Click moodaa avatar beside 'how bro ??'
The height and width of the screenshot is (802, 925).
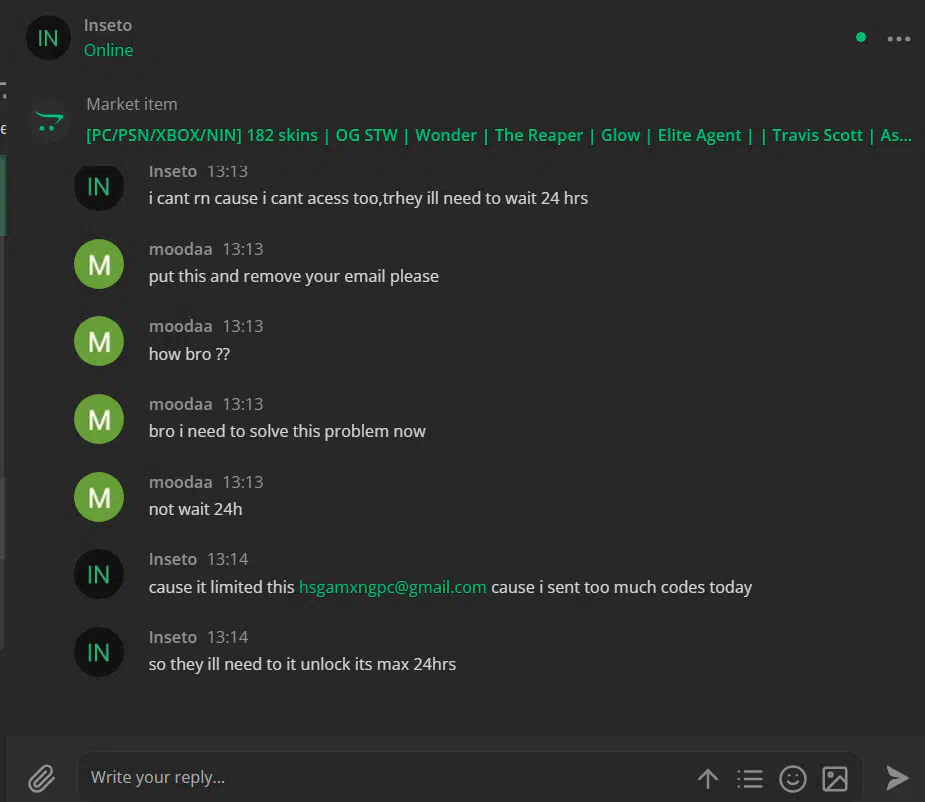99,341
